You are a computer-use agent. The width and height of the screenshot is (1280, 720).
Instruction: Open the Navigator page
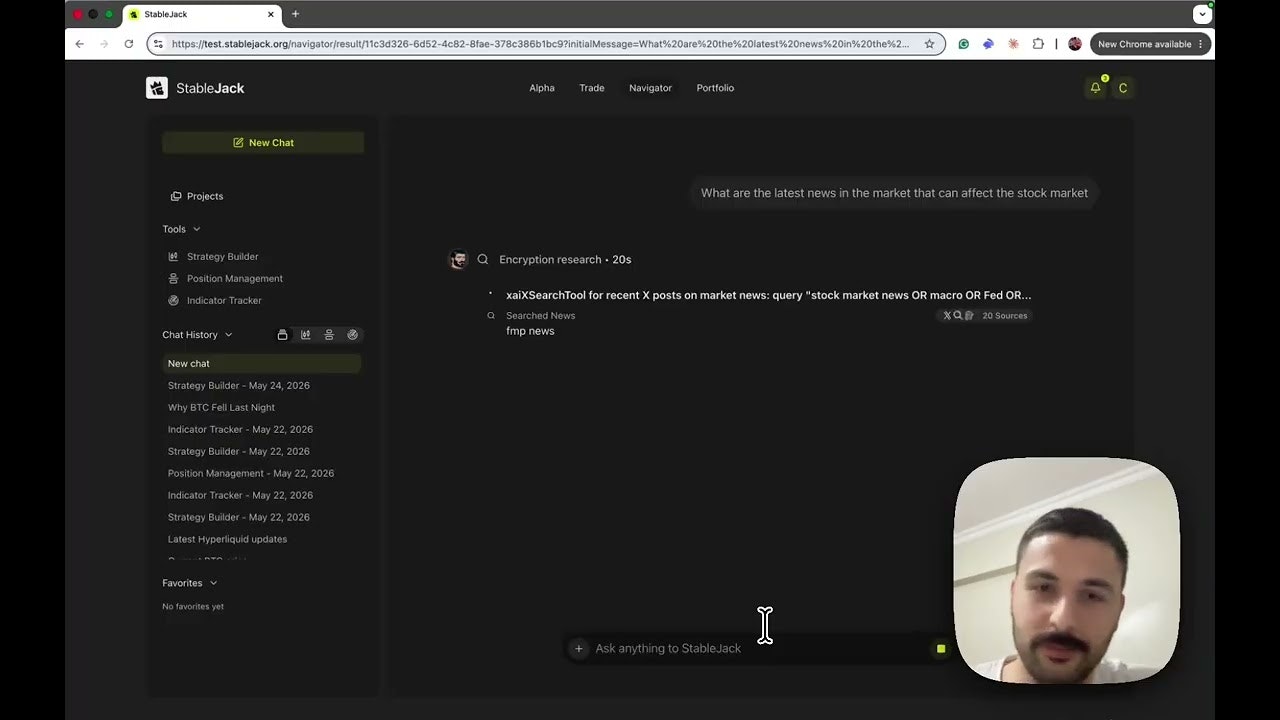click(x=650, y=88)
